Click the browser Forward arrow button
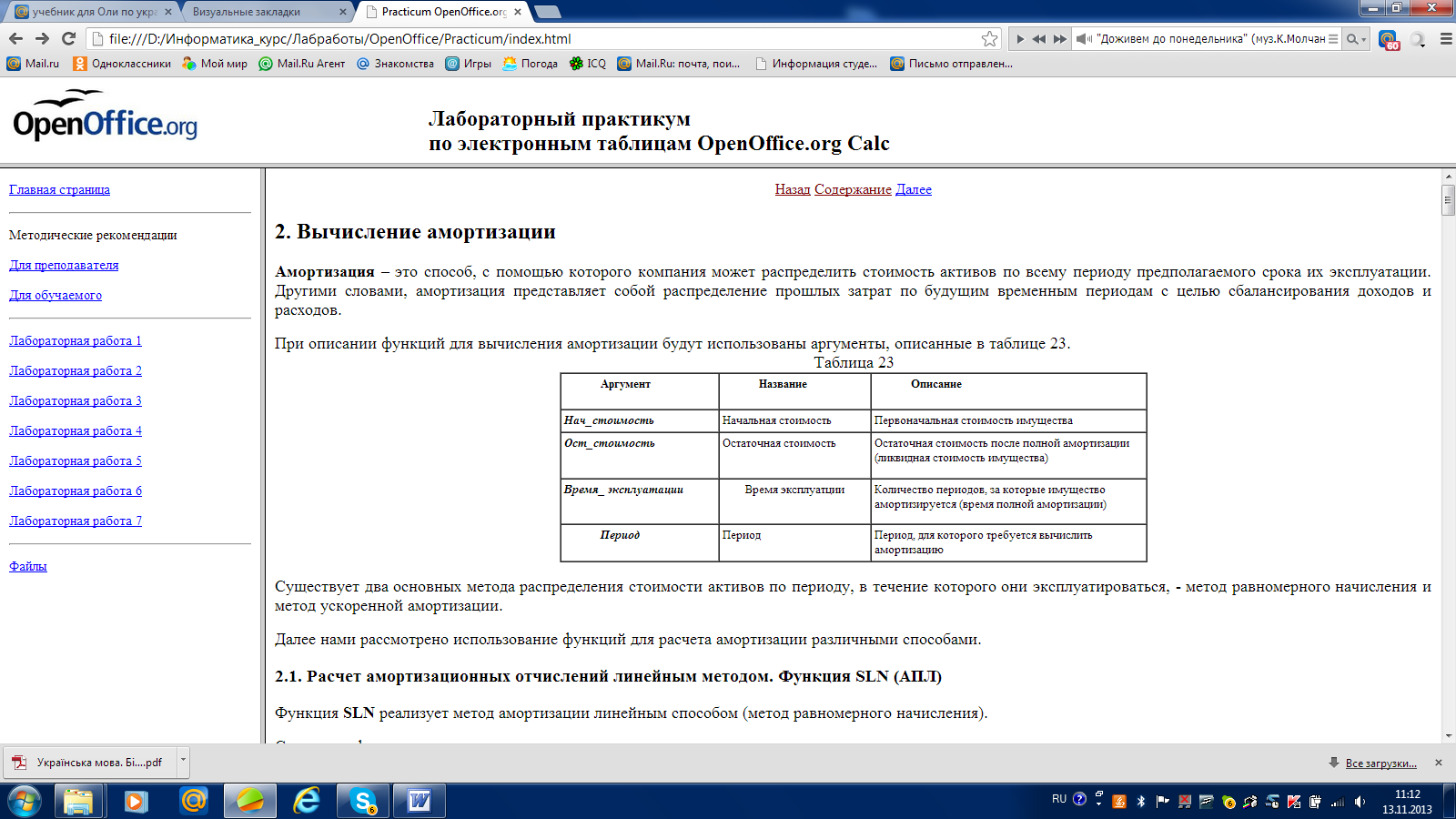The width and height of the screenshot is (1456, 819). pos(42,38)
